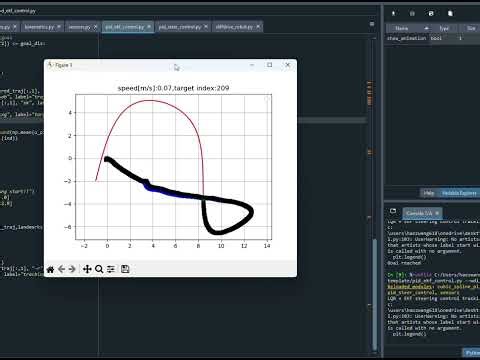The width and height of the screenshot is (480, 360).
Task: Click the Python status item at bottom right
Action: [x=472, y=353]
